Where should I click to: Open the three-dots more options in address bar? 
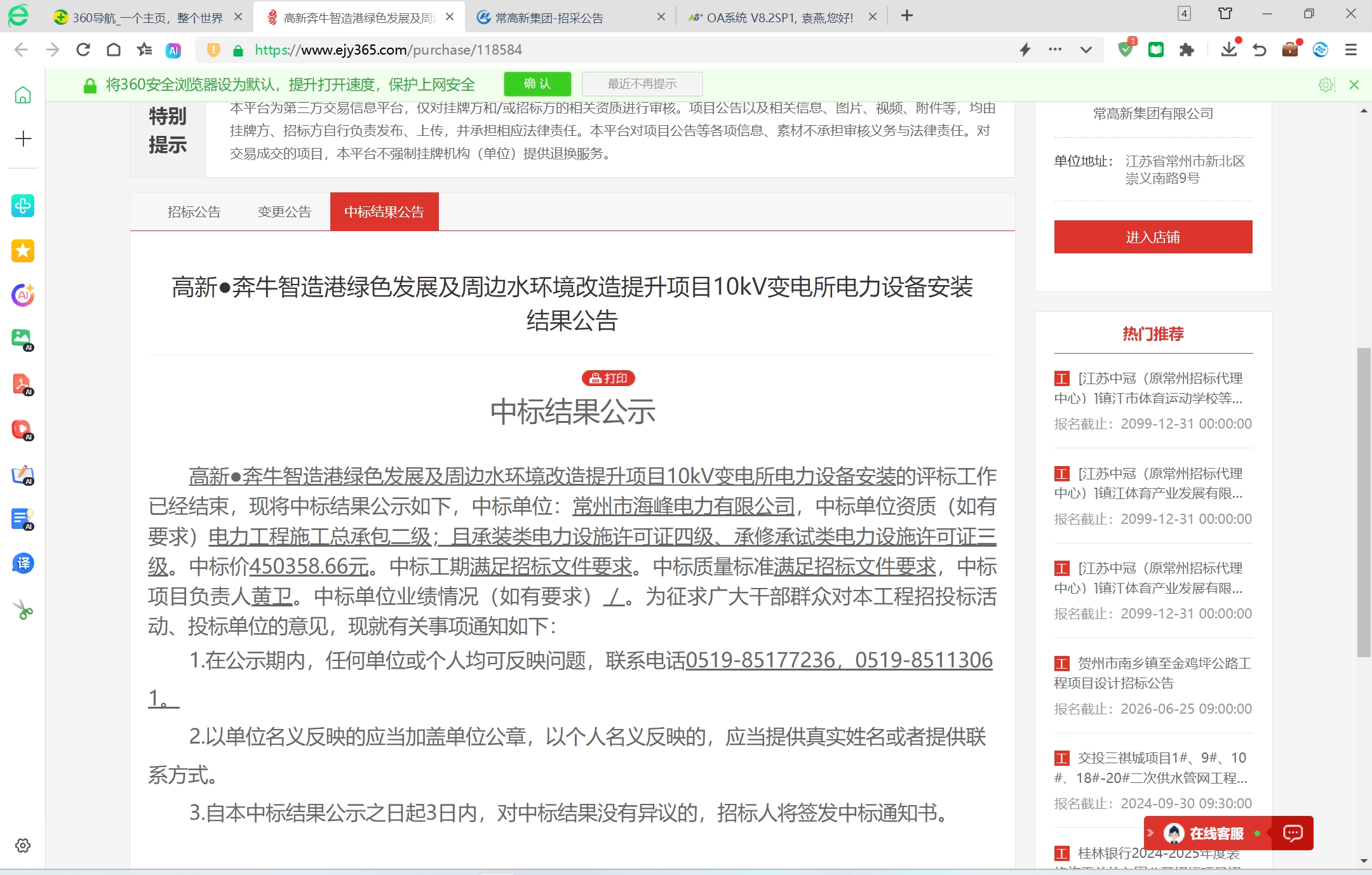pyautogui.click(x=1055, y=50)
